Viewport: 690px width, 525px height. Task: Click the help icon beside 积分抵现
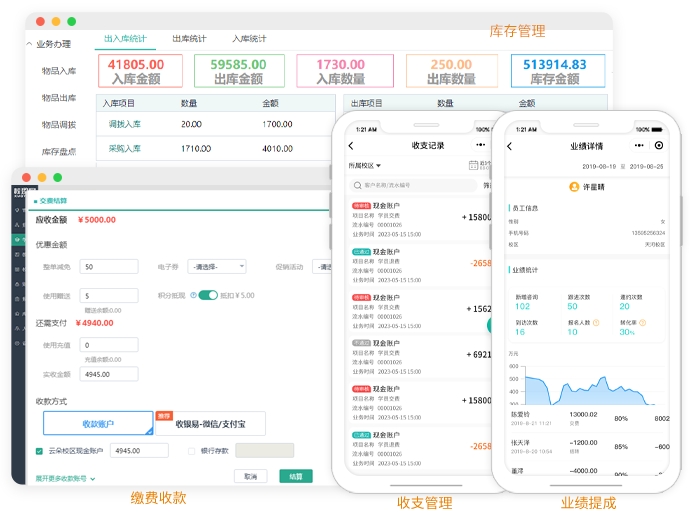tap(193, 295)
